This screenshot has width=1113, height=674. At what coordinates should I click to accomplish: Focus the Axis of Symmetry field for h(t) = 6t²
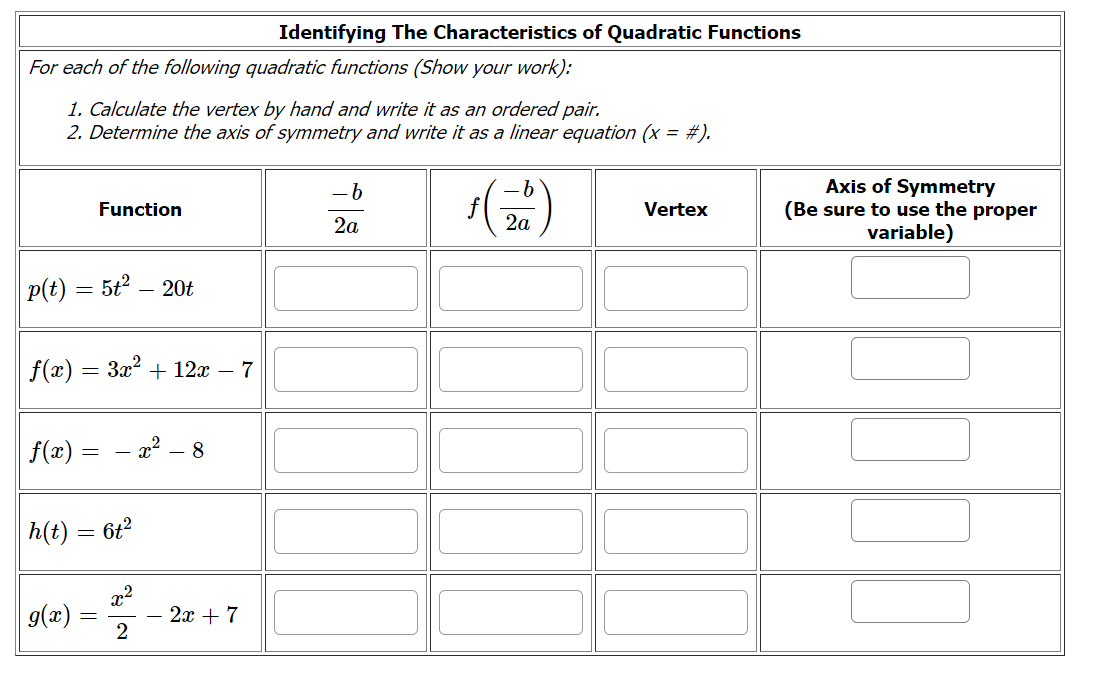(x=910, y=520)
